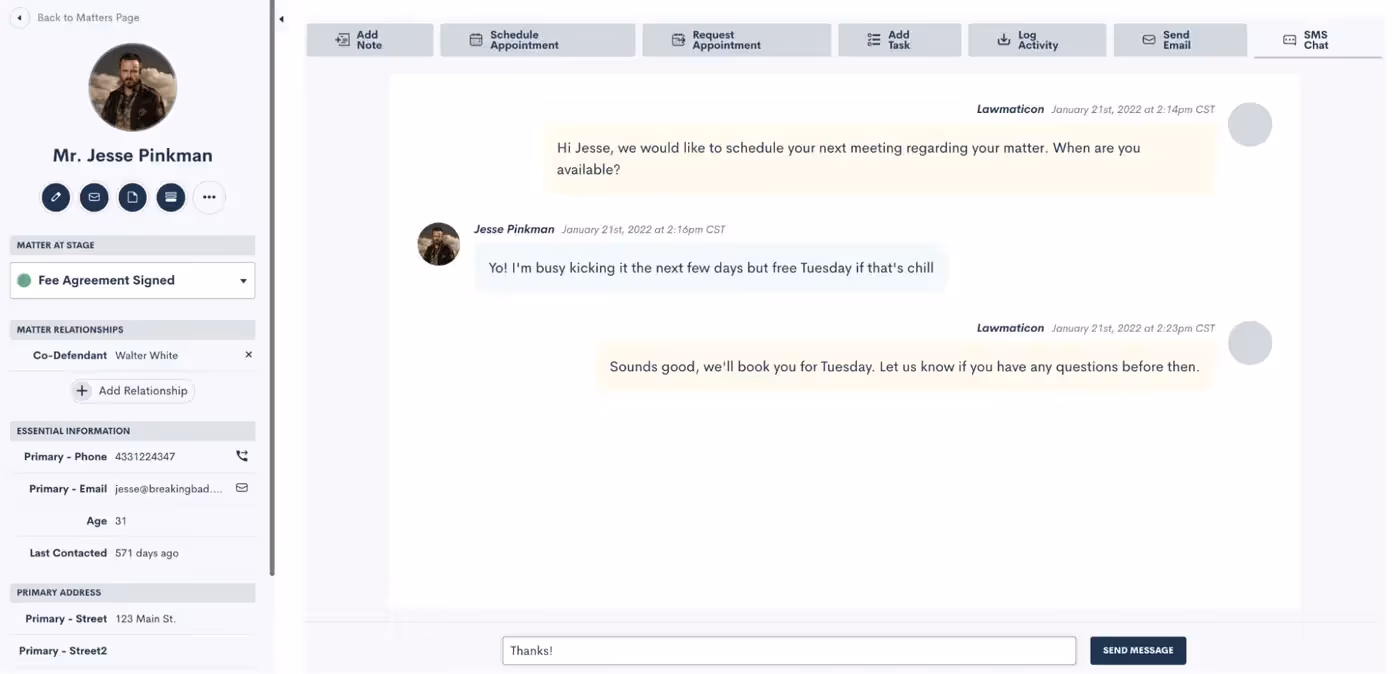1400x674 pixels.
Task: Click the pencil edit icon
Action: click(x=56, y=197)
